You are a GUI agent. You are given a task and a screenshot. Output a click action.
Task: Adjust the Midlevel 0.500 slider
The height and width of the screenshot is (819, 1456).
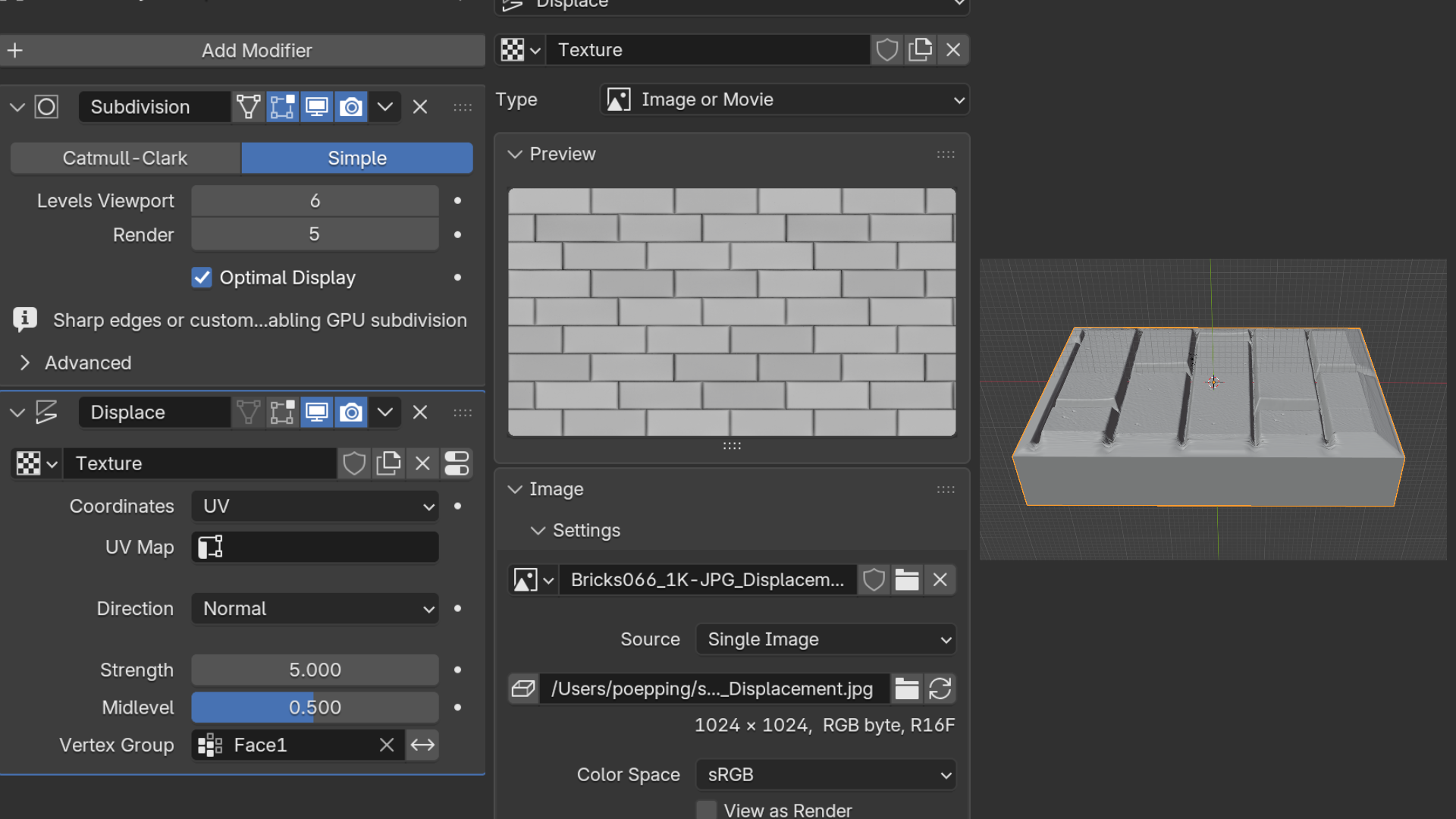tap(315, 708)
